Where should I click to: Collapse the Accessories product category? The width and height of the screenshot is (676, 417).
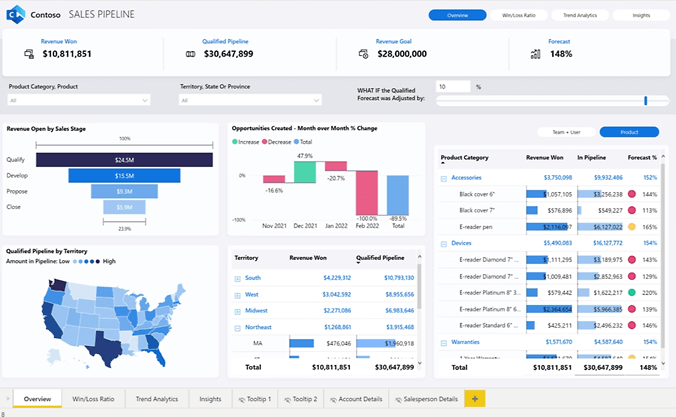click(444, 179)
